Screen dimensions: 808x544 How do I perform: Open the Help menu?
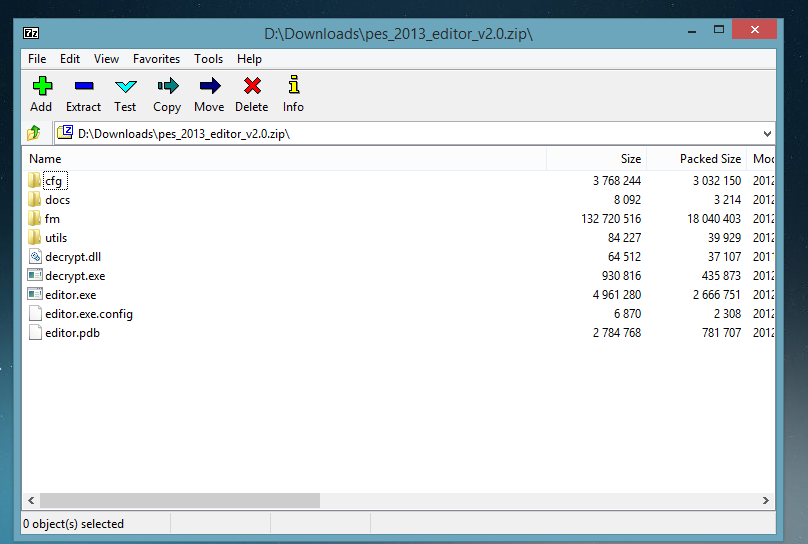tap(249, 59)
